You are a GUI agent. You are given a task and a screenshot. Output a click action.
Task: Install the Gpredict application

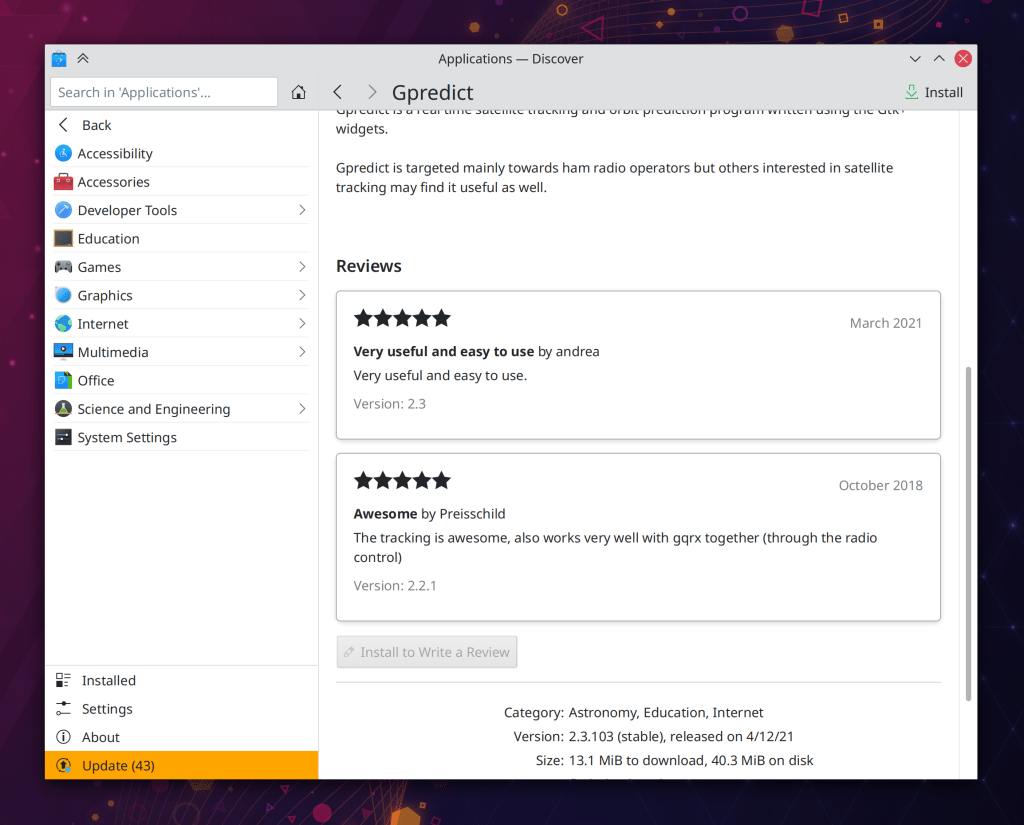click(933, 93)
